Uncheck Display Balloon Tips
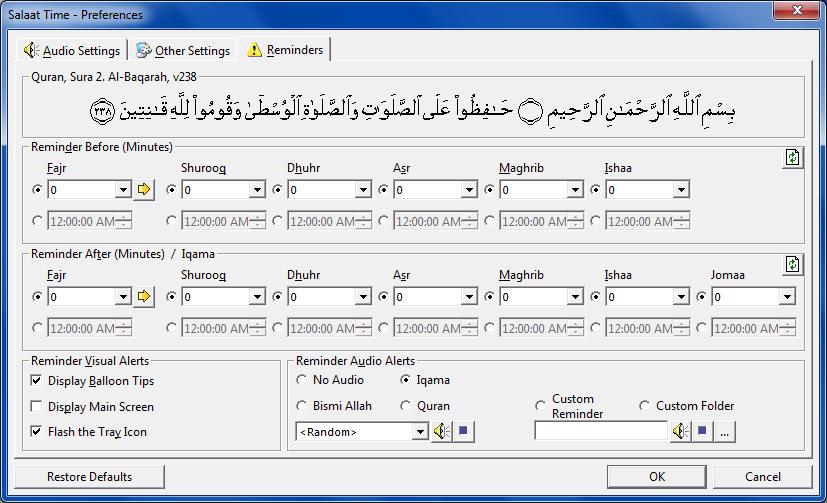827x503 pixels. 37,381
